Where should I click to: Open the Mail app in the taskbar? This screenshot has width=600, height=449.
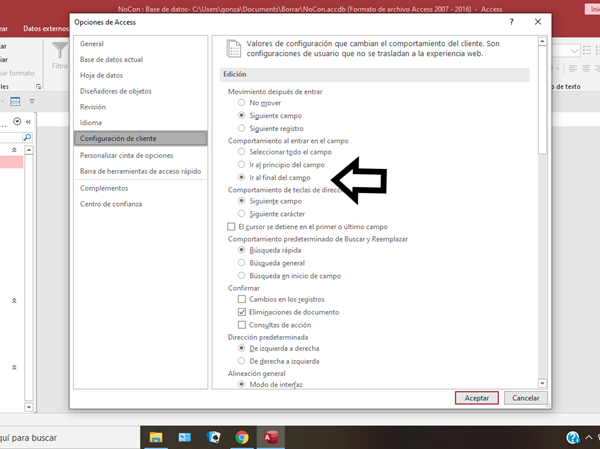point(184,437)
